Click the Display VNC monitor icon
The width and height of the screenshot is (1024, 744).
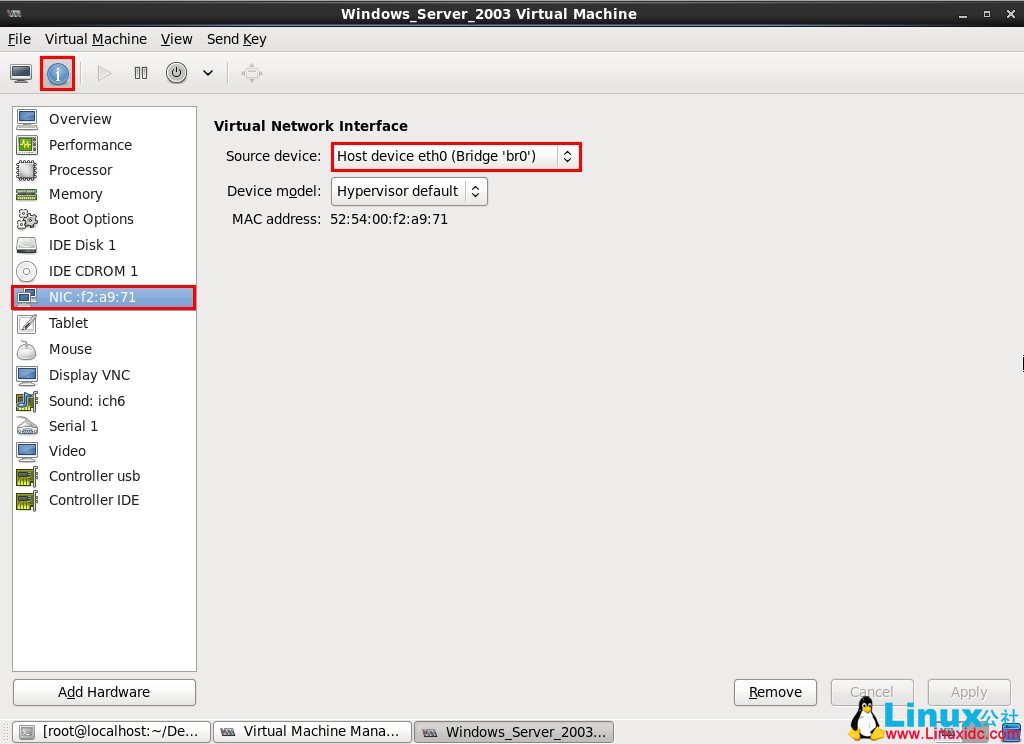pos(27,375)
